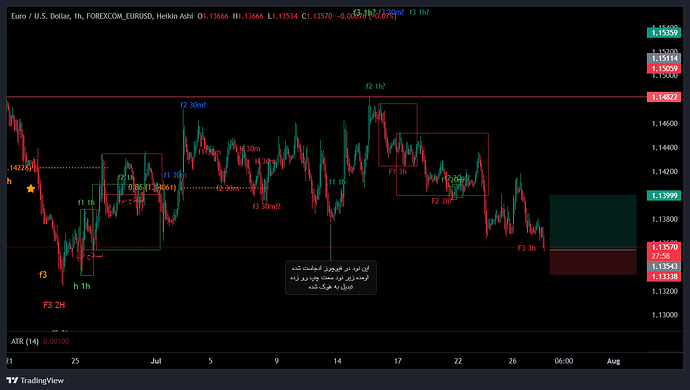Click the orange 0.86 (1.14061) level label
Screen dimensions: 690x390
pos(152,188)
